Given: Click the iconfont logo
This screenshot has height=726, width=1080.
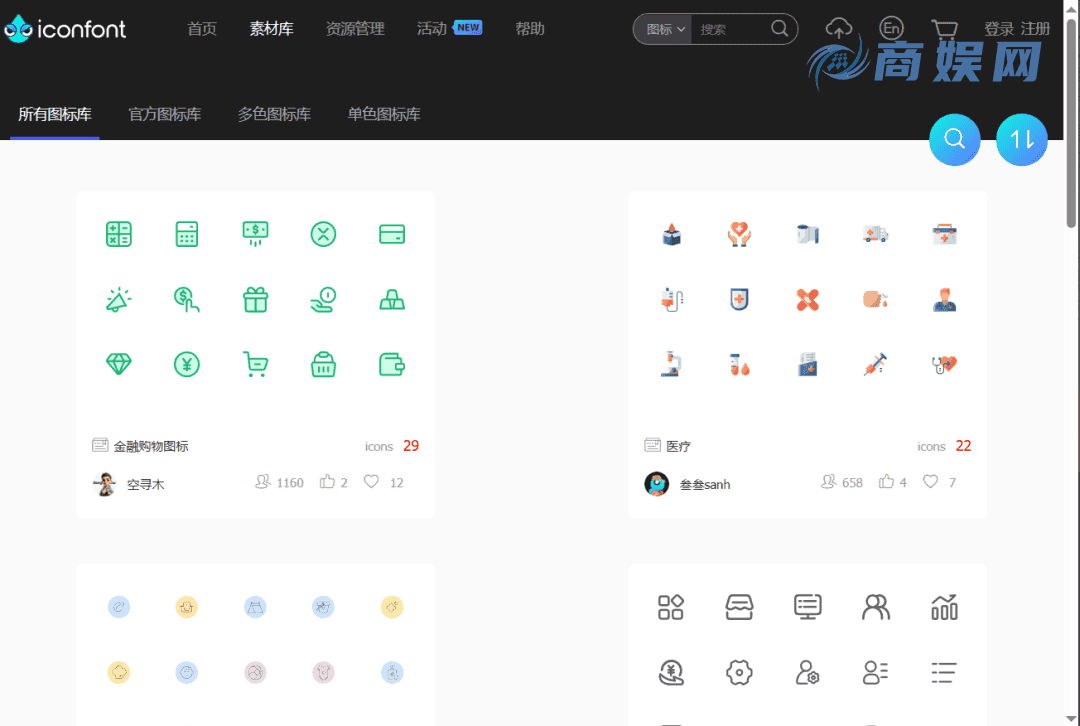Looking at the screenshot, I should pos(65,28).
